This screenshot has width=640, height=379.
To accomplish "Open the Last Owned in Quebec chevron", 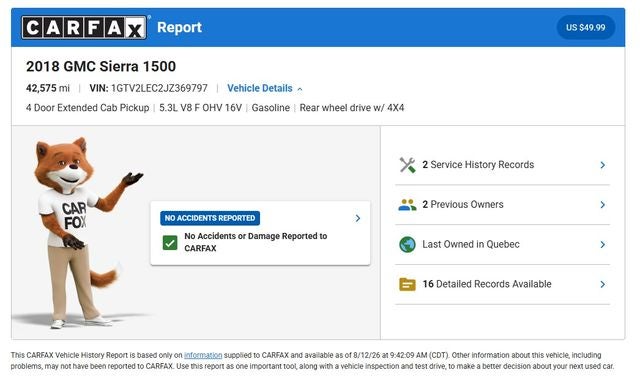I will point(602,244).
